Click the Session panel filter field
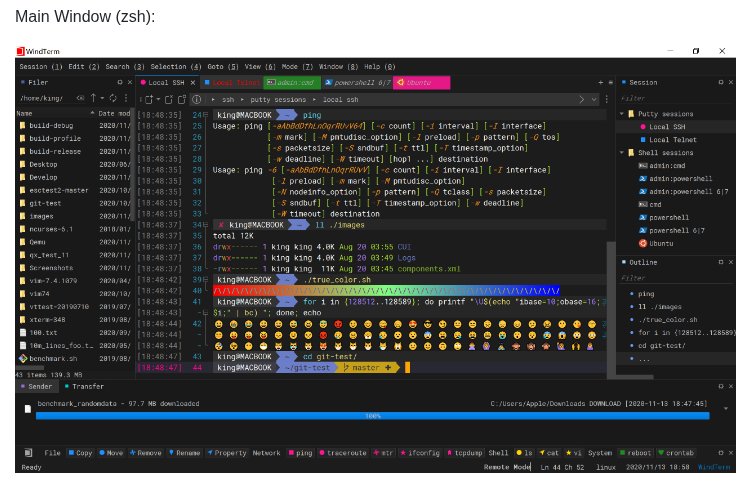This screenshot has width=749, height=482. click(x=674, y=98)
